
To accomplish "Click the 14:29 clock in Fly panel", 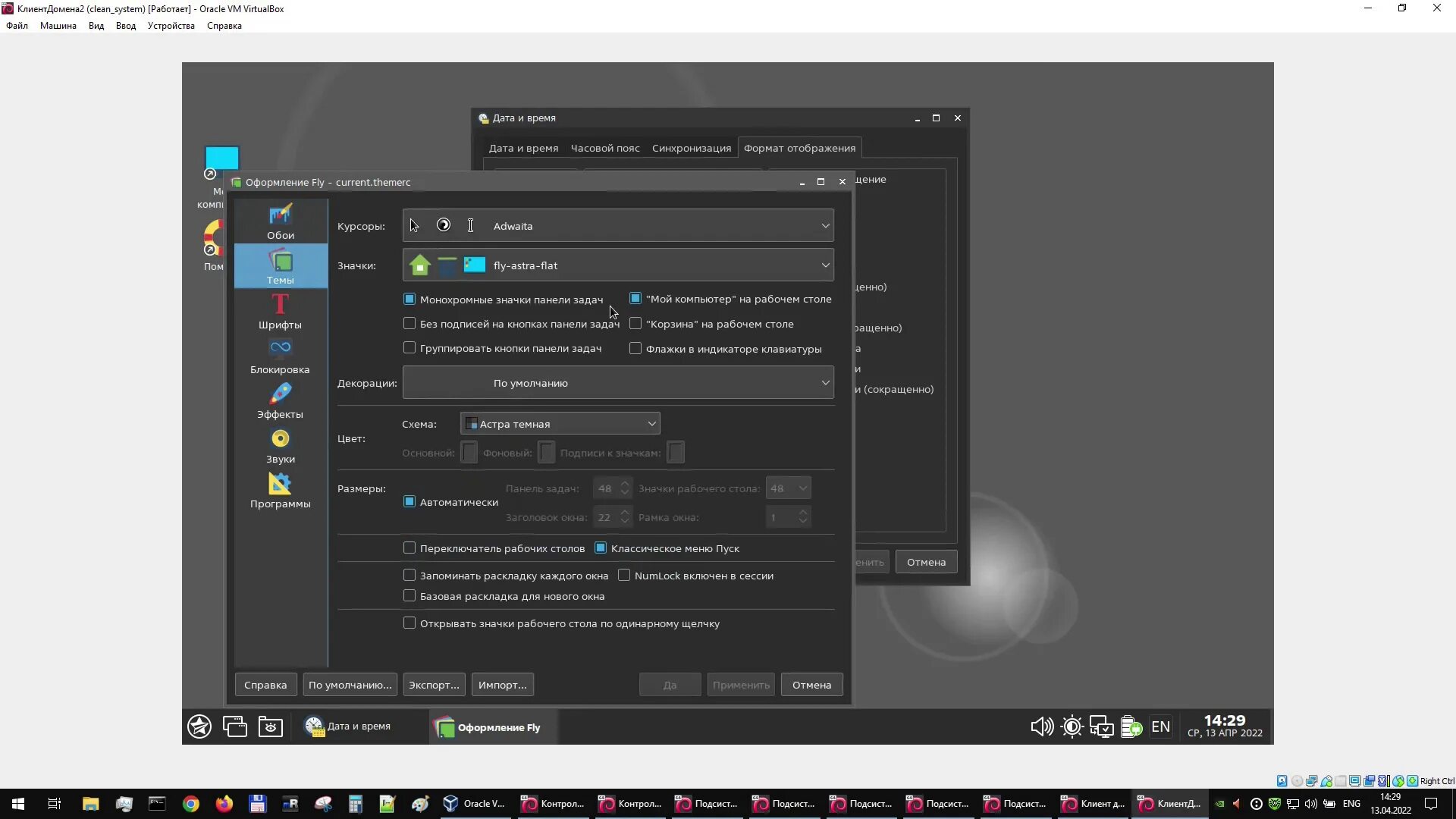I will click(1225, 726).
